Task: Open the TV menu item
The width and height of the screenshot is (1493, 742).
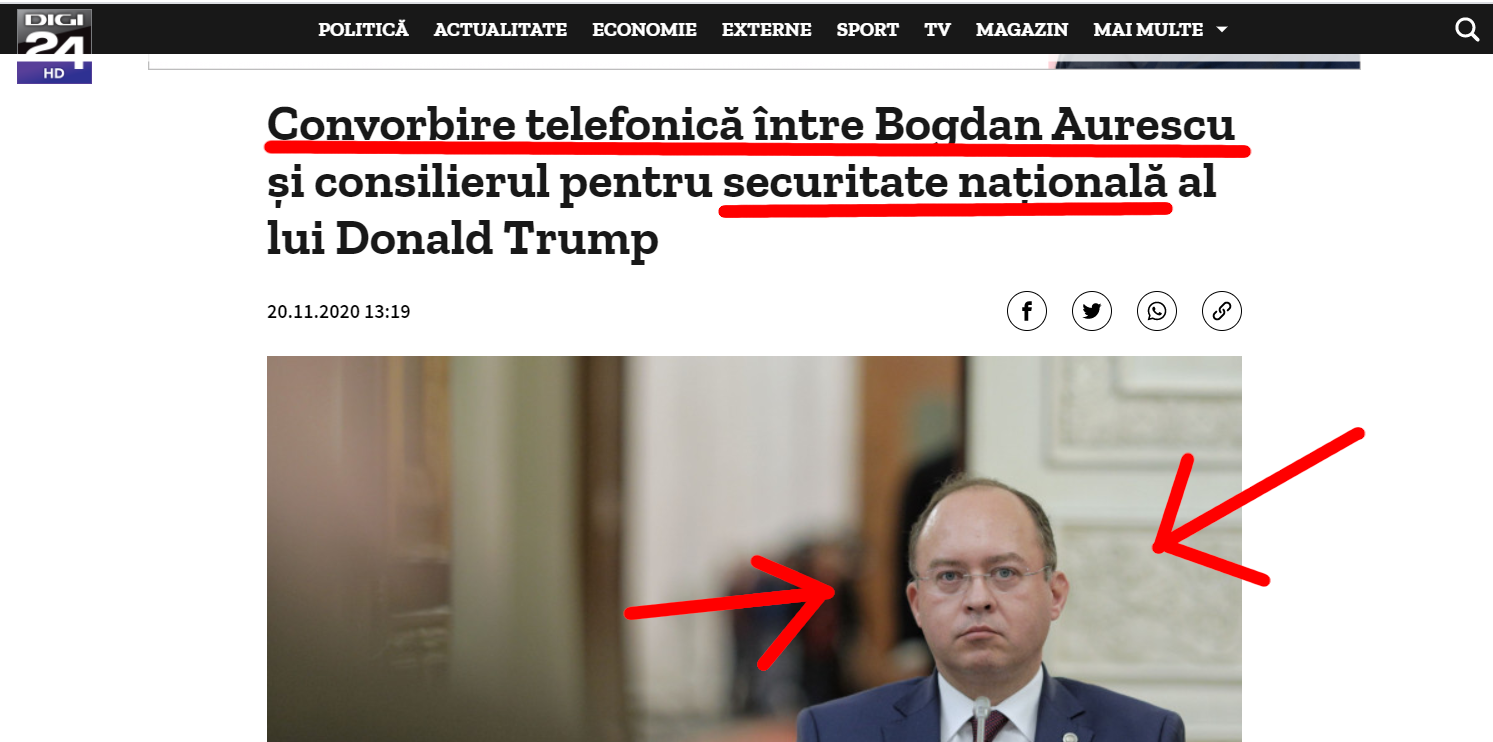Action: (937, 30)
